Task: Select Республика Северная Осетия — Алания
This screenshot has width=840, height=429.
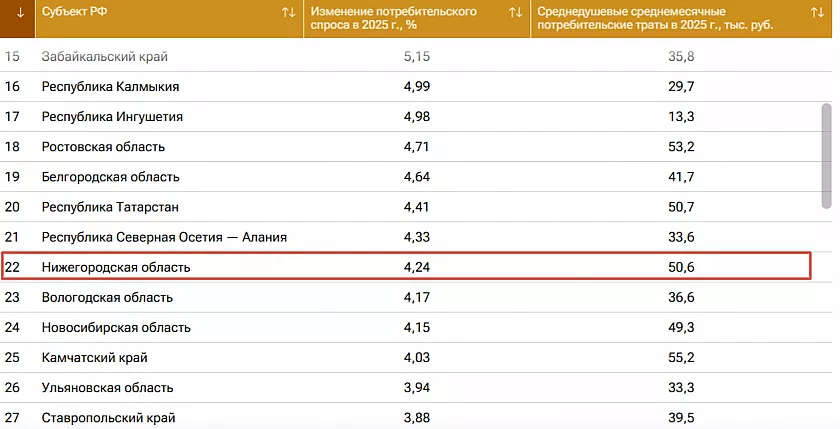Action: (x=164, y=237)
